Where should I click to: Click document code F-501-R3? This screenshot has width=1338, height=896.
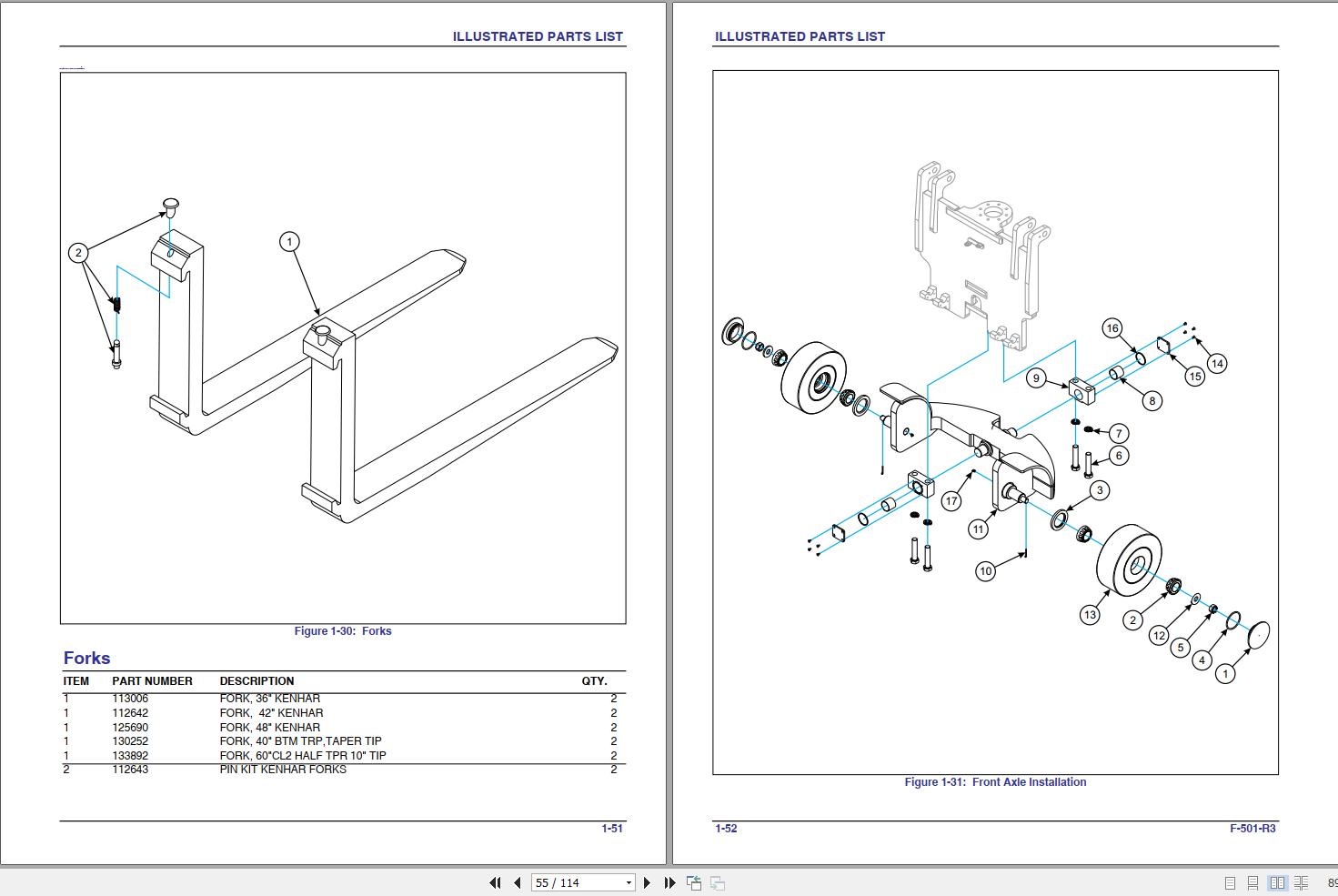1252,829
